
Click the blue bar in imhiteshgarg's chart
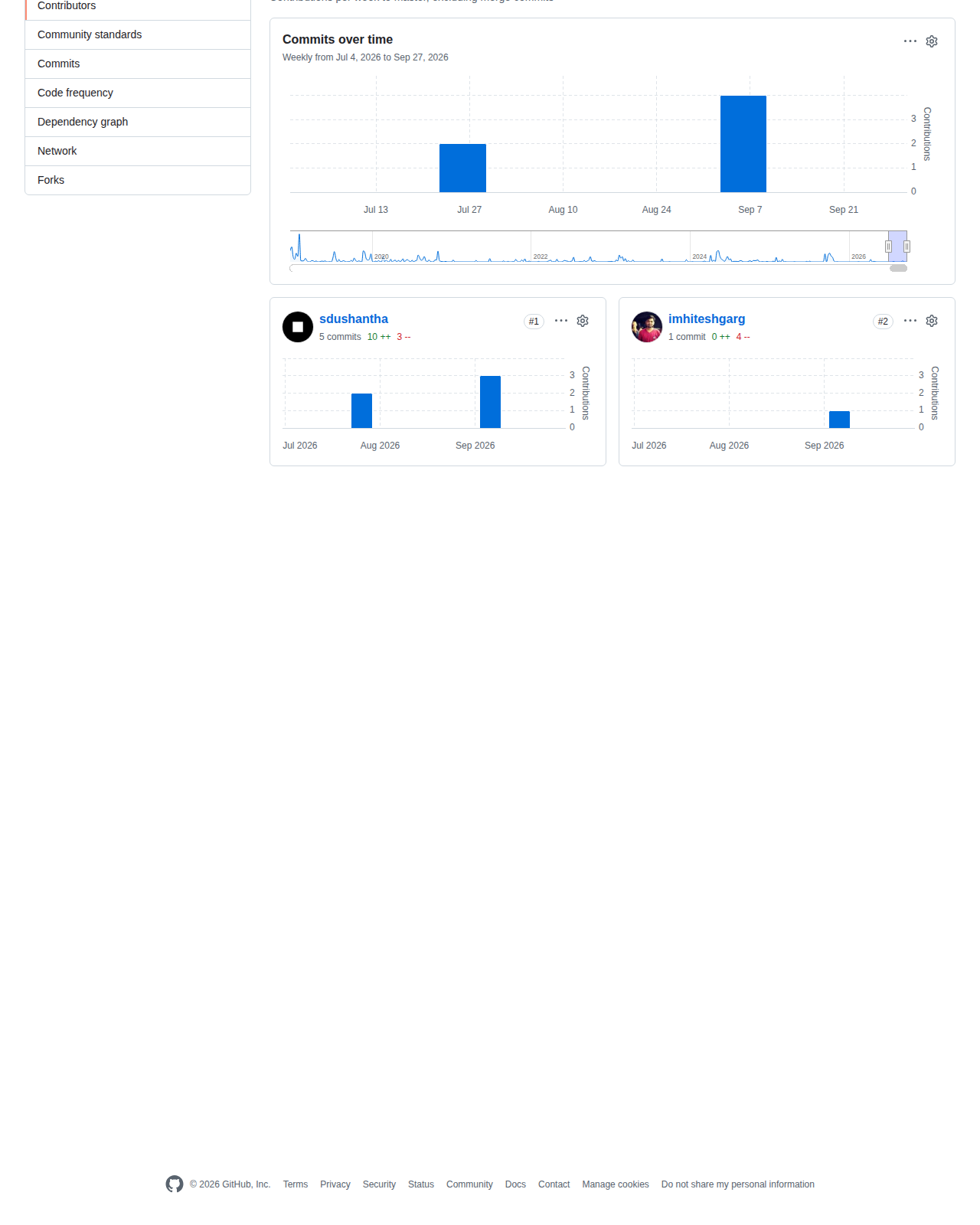coord(839,420)
